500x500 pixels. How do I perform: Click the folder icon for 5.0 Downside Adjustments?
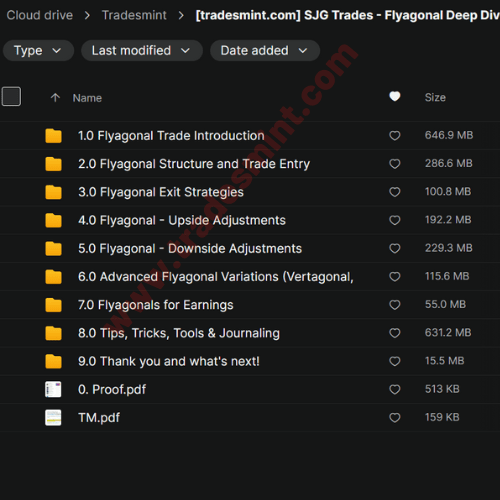[53, 249]
